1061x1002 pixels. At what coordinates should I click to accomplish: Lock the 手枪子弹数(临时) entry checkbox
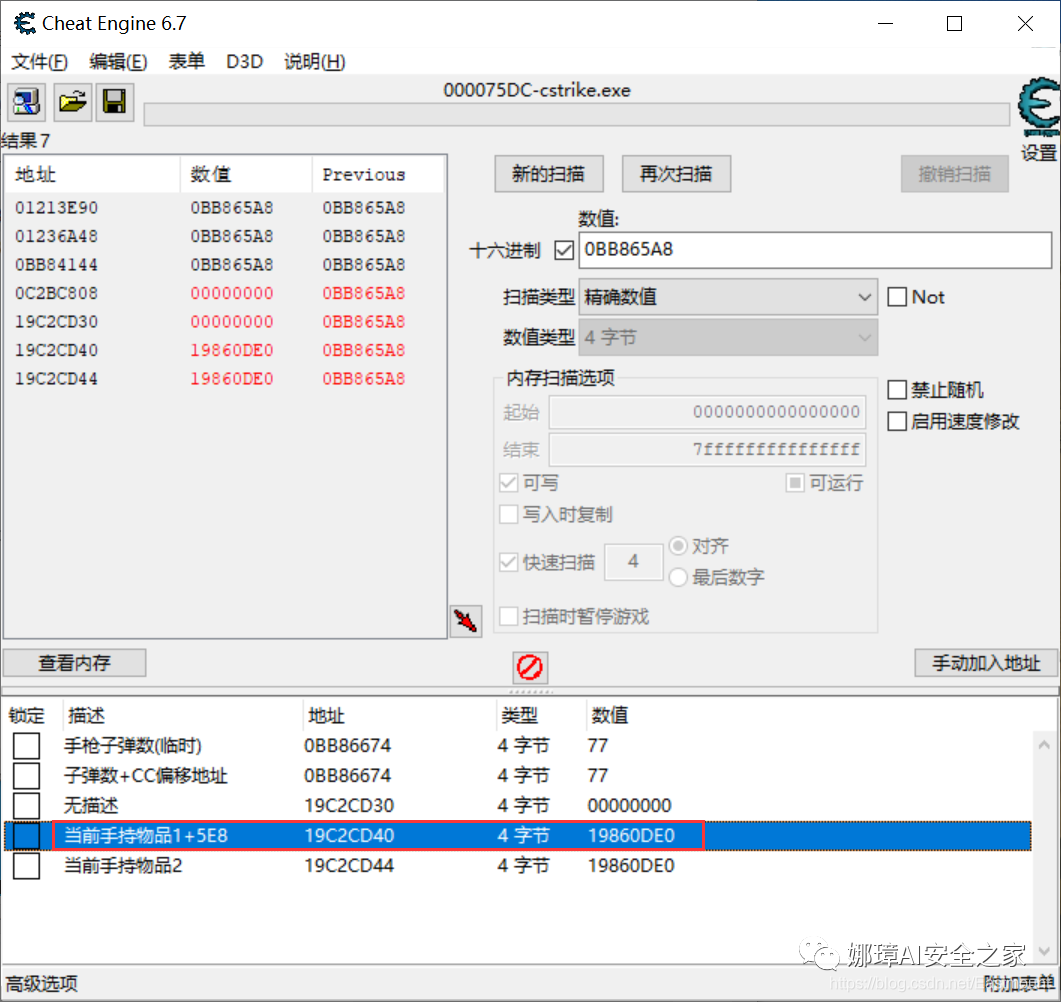pyautogui.click(x=26, y=746)
